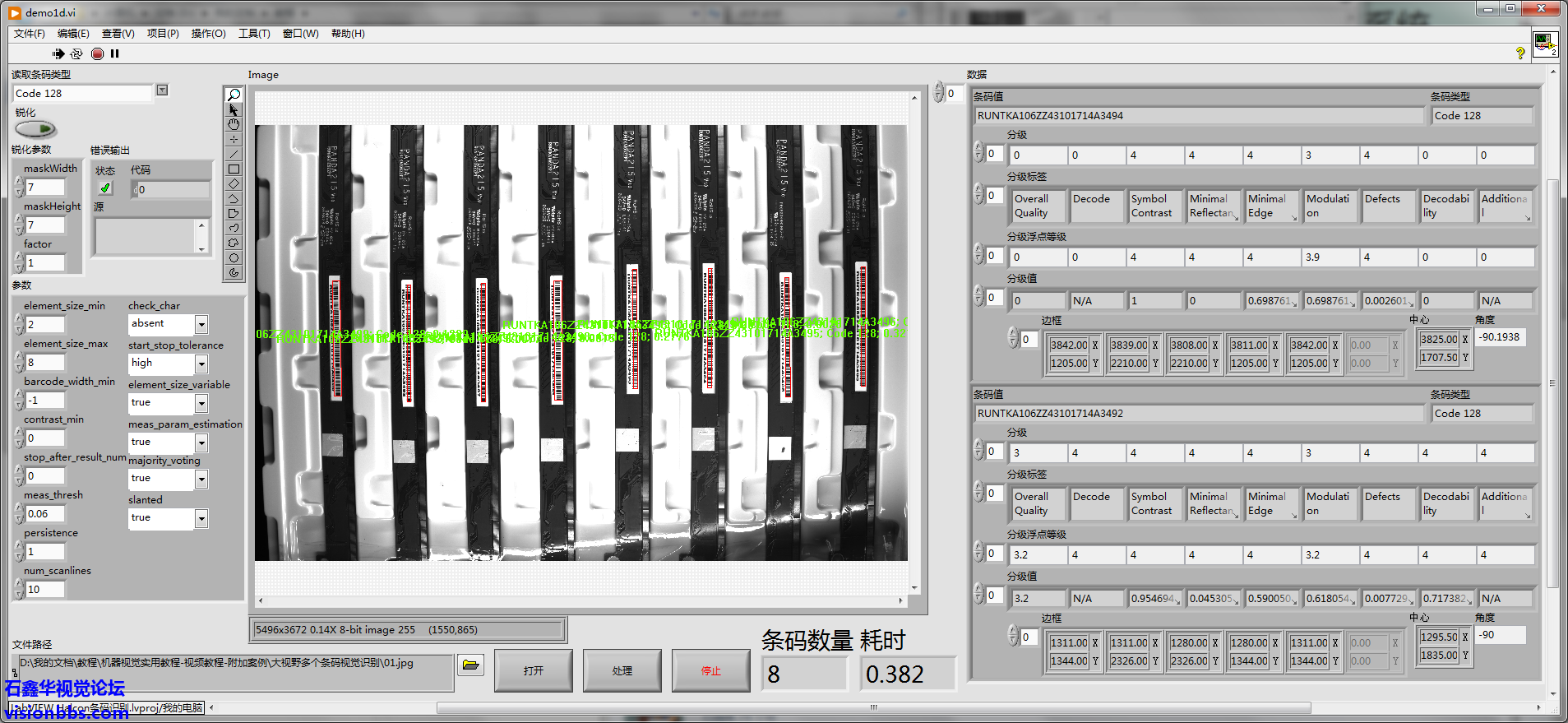Open the 读取条码类型 Code 128 dropdown

click(162, 90)
